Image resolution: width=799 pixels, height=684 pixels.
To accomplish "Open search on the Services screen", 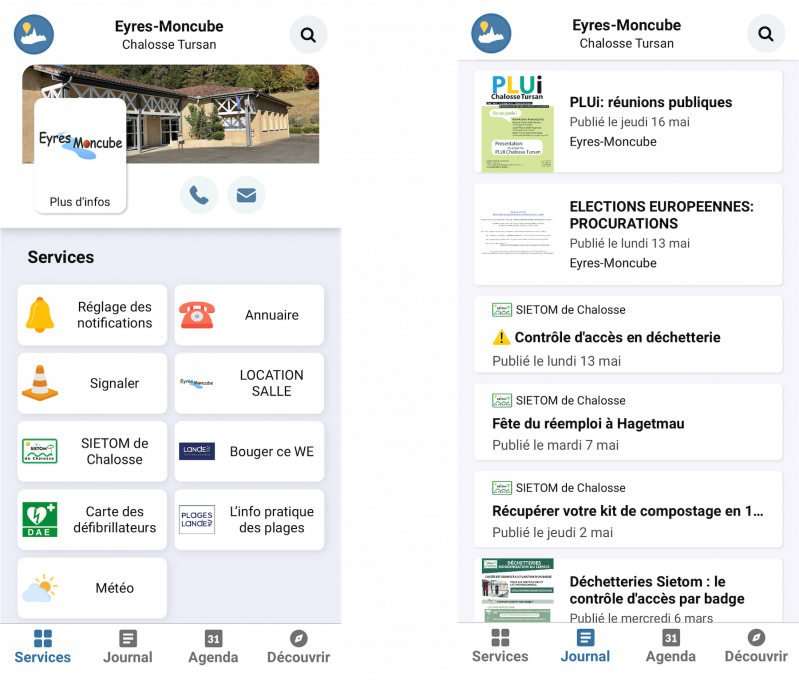I will 308,35.
